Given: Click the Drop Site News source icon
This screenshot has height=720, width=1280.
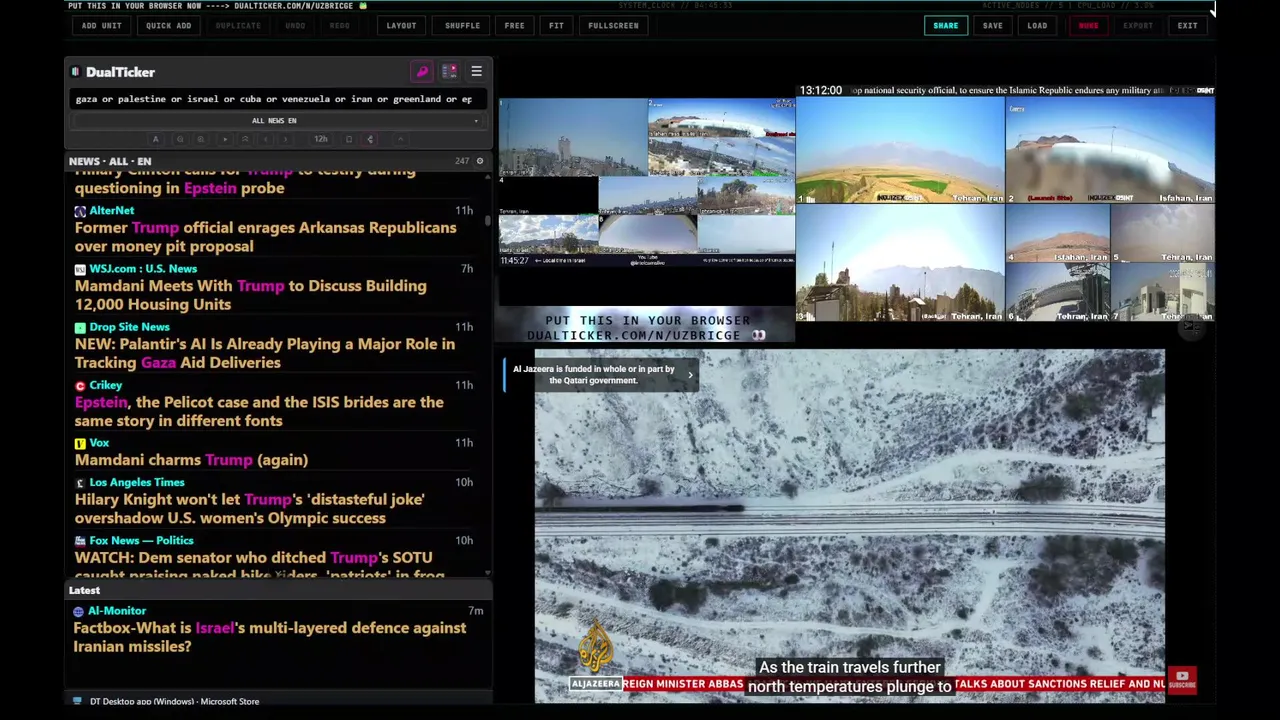Looking at the screenshot, I should 80,327.
